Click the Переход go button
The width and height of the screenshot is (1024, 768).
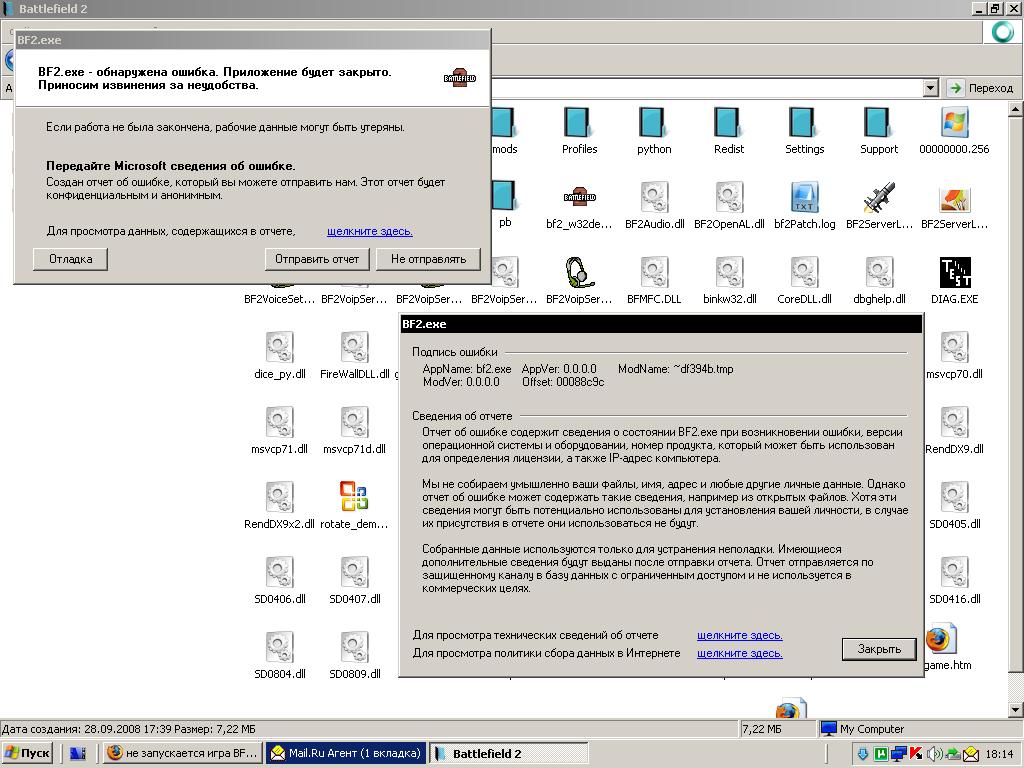(981, 88)
